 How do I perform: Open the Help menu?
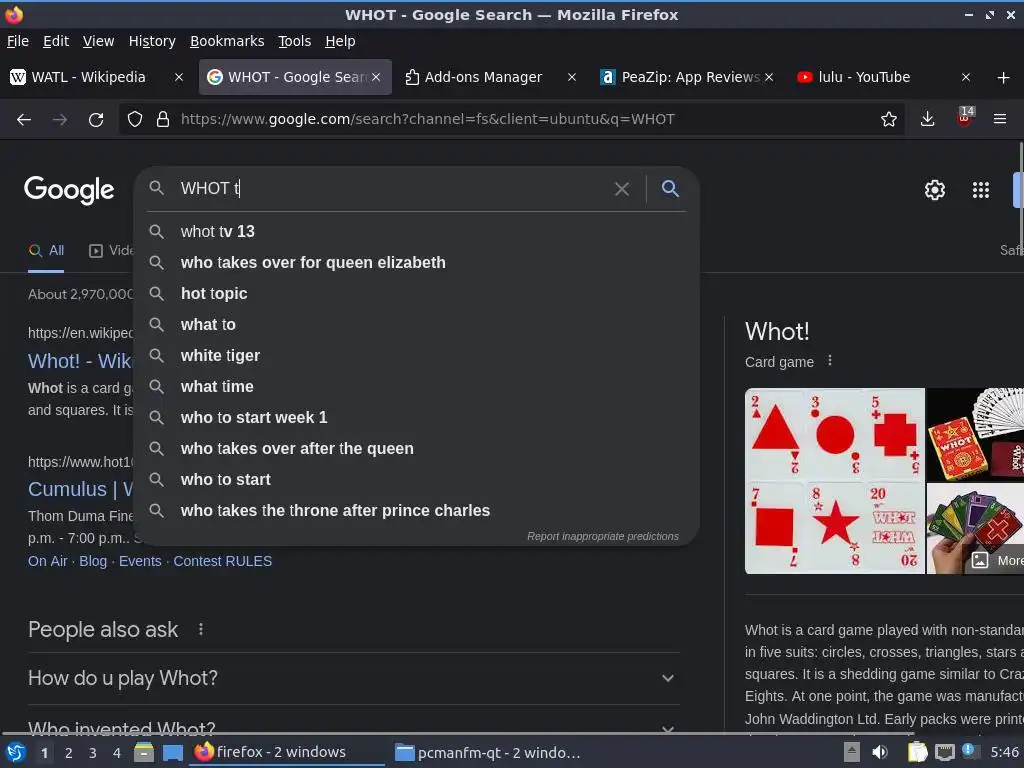pyautogui.click(x=340, y=41)
